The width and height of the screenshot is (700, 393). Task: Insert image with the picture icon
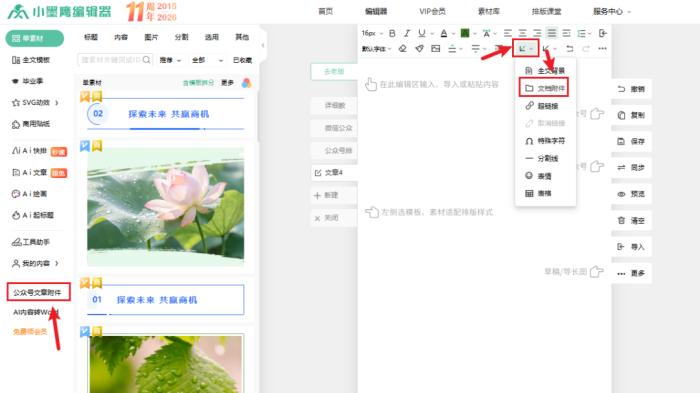point(436,49)
